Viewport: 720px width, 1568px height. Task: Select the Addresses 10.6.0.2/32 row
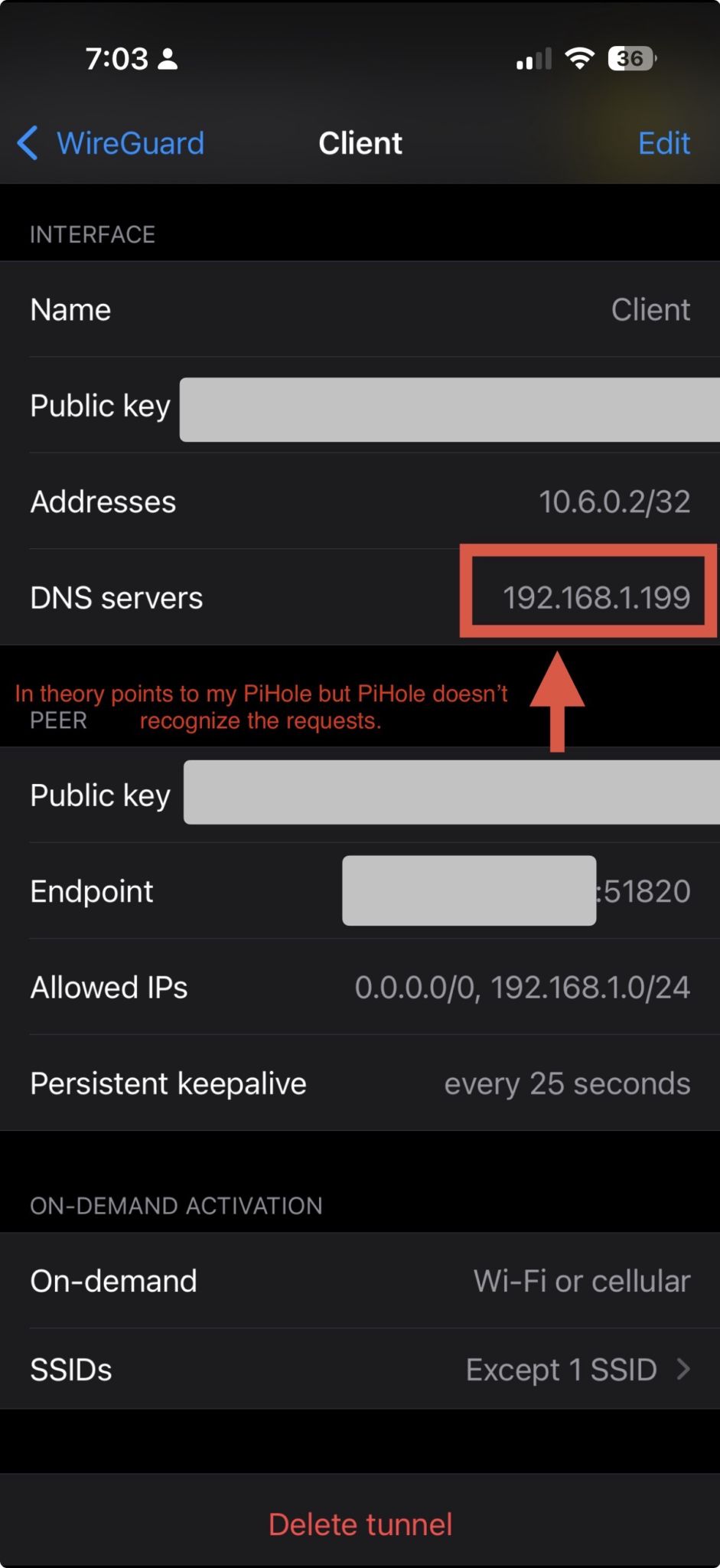360,501
